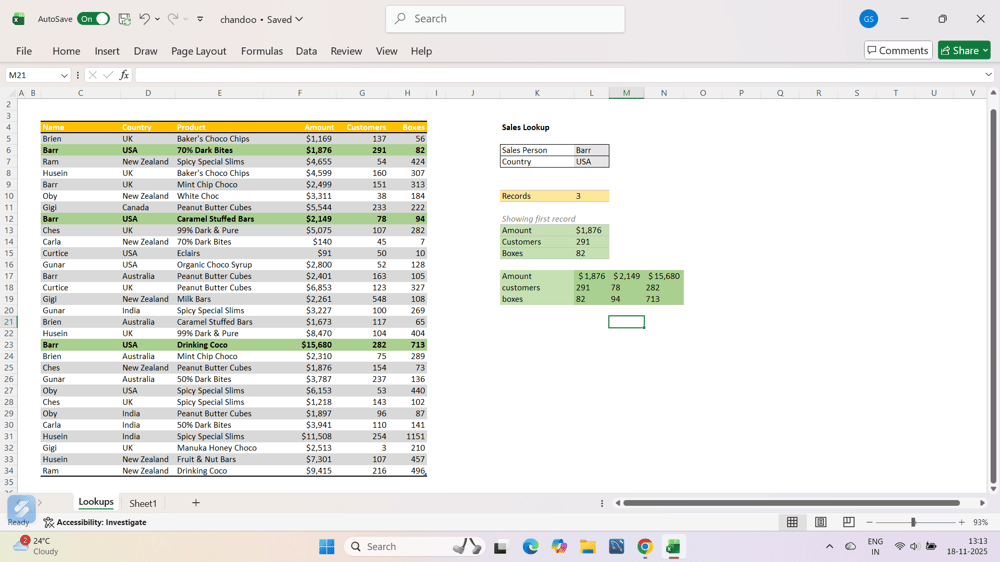Switch to the Home ribbon tab

click(x=66, y=51)
